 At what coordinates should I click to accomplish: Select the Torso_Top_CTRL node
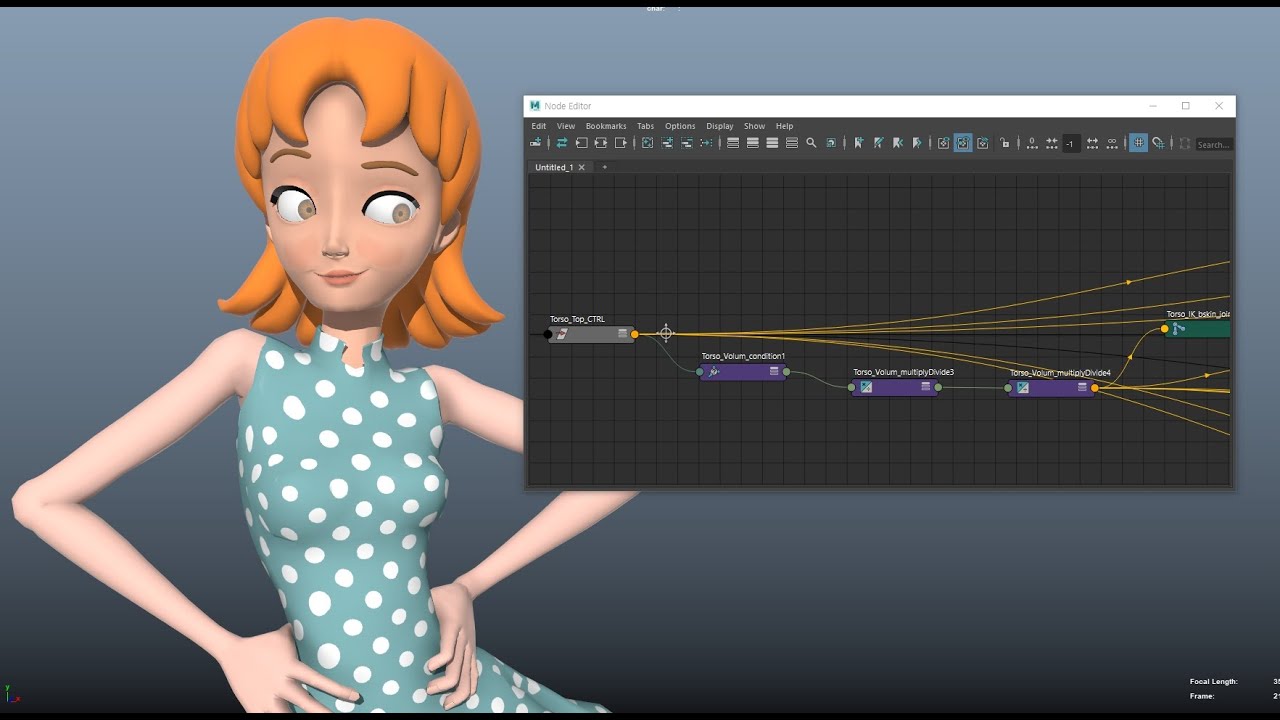tap(591, 334)
